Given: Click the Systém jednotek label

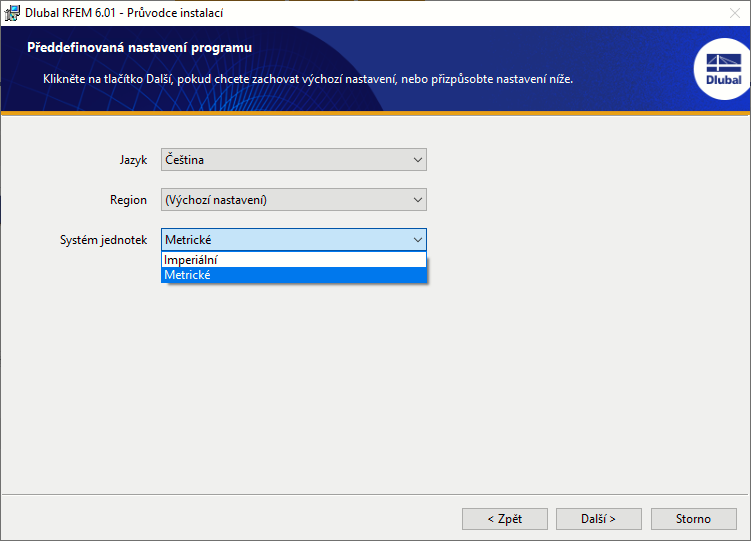Looking at the screenshot, I should tap(103, 240).
